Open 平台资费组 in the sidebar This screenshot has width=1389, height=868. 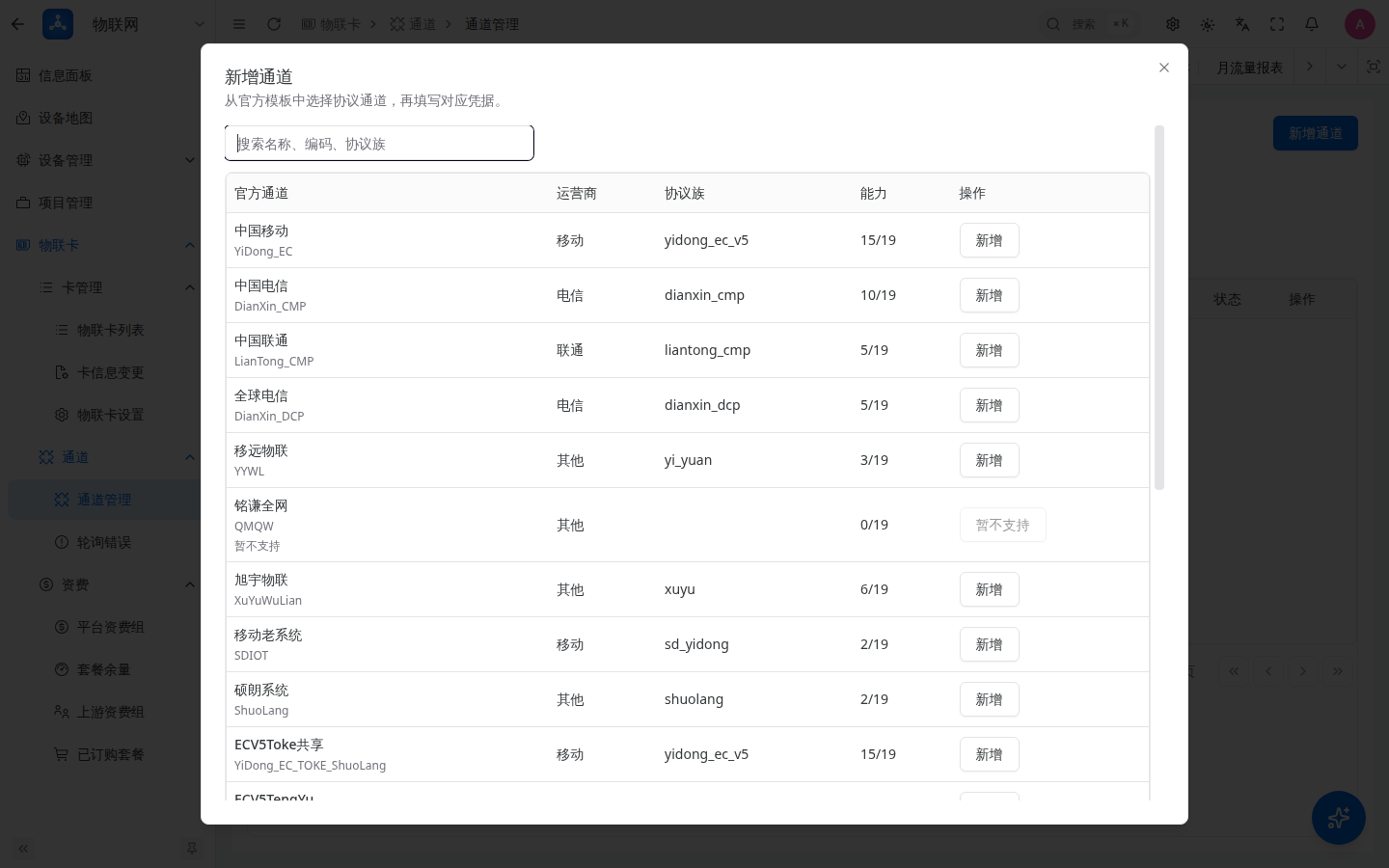(107, 627)
